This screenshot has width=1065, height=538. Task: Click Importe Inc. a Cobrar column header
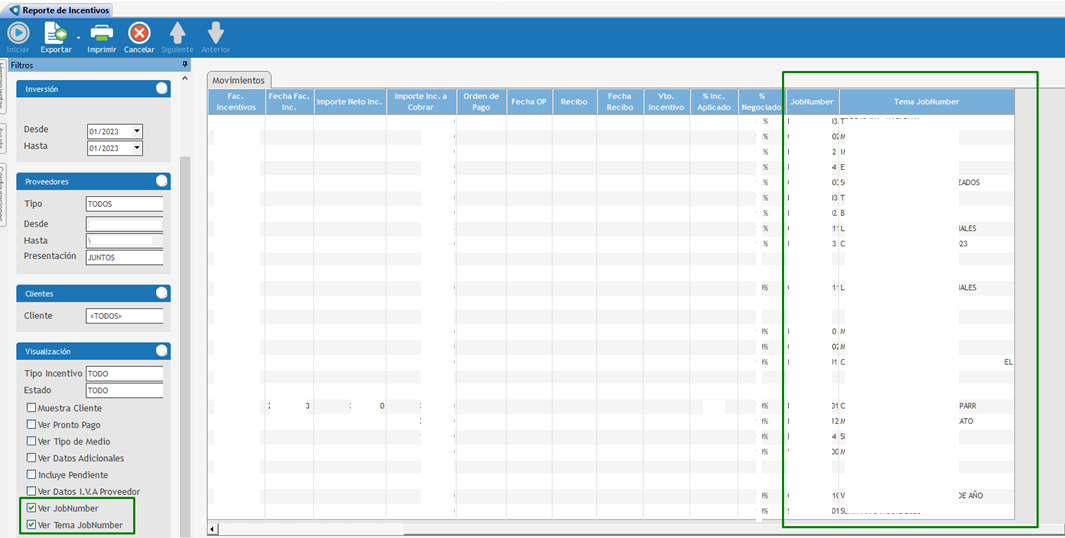coord(421,102)
